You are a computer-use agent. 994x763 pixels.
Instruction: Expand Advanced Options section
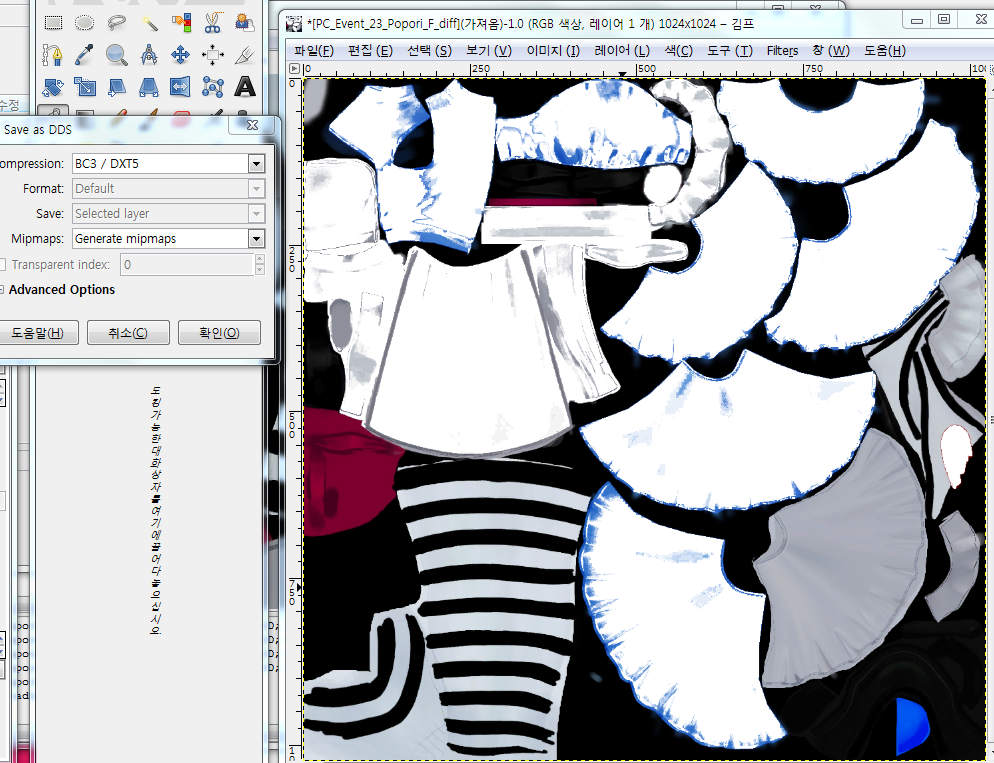point(60,290)
